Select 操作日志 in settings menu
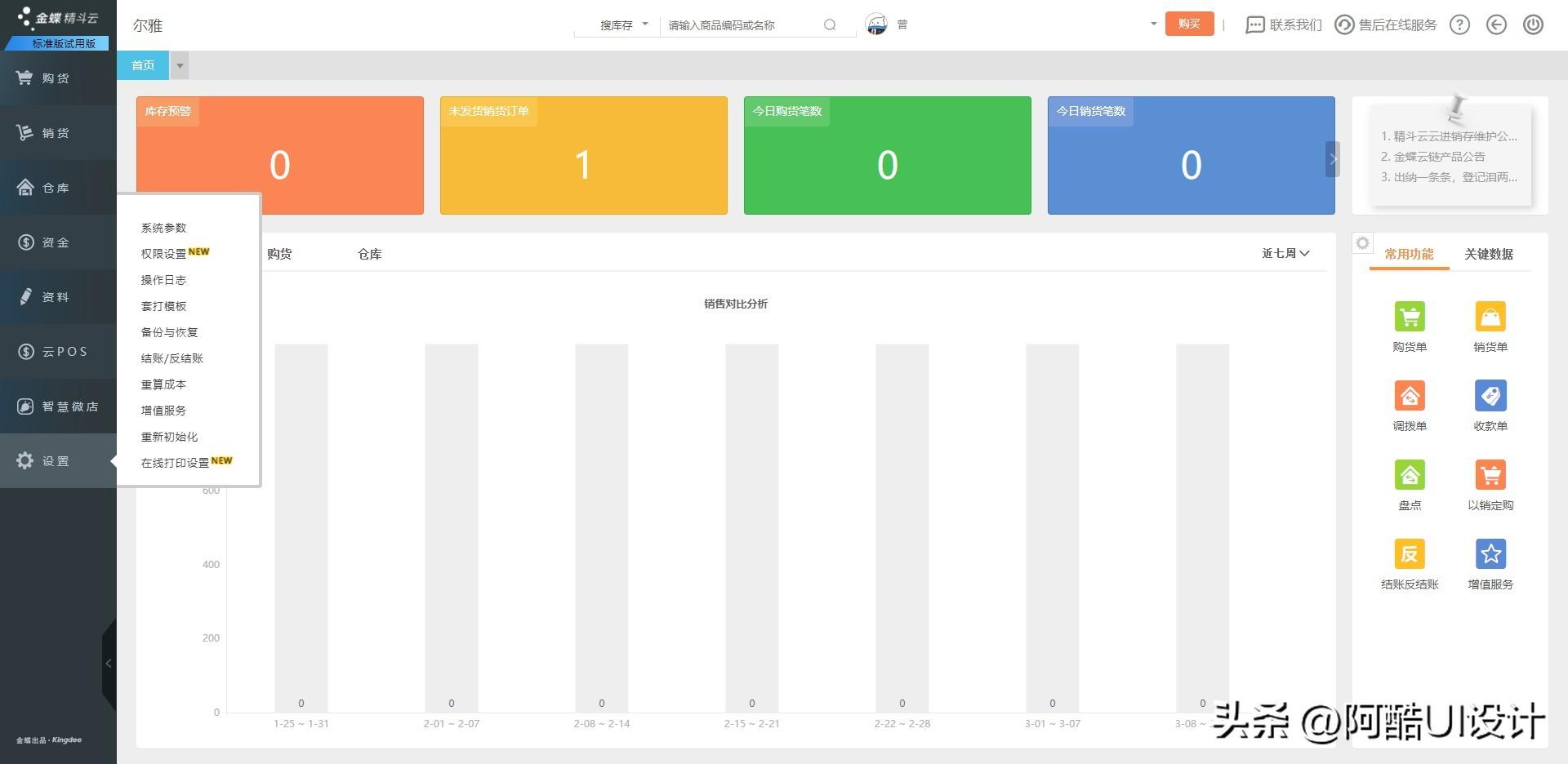 (163, 280)
